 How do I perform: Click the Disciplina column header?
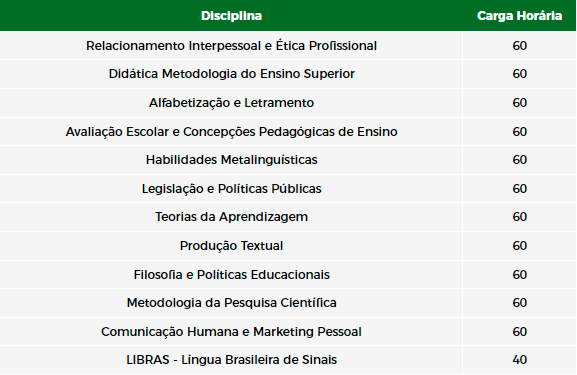[231, 16]
